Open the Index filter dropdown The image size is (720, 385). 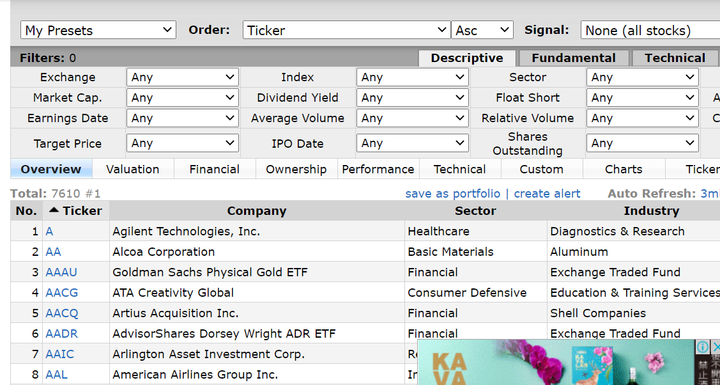[412, 77]
